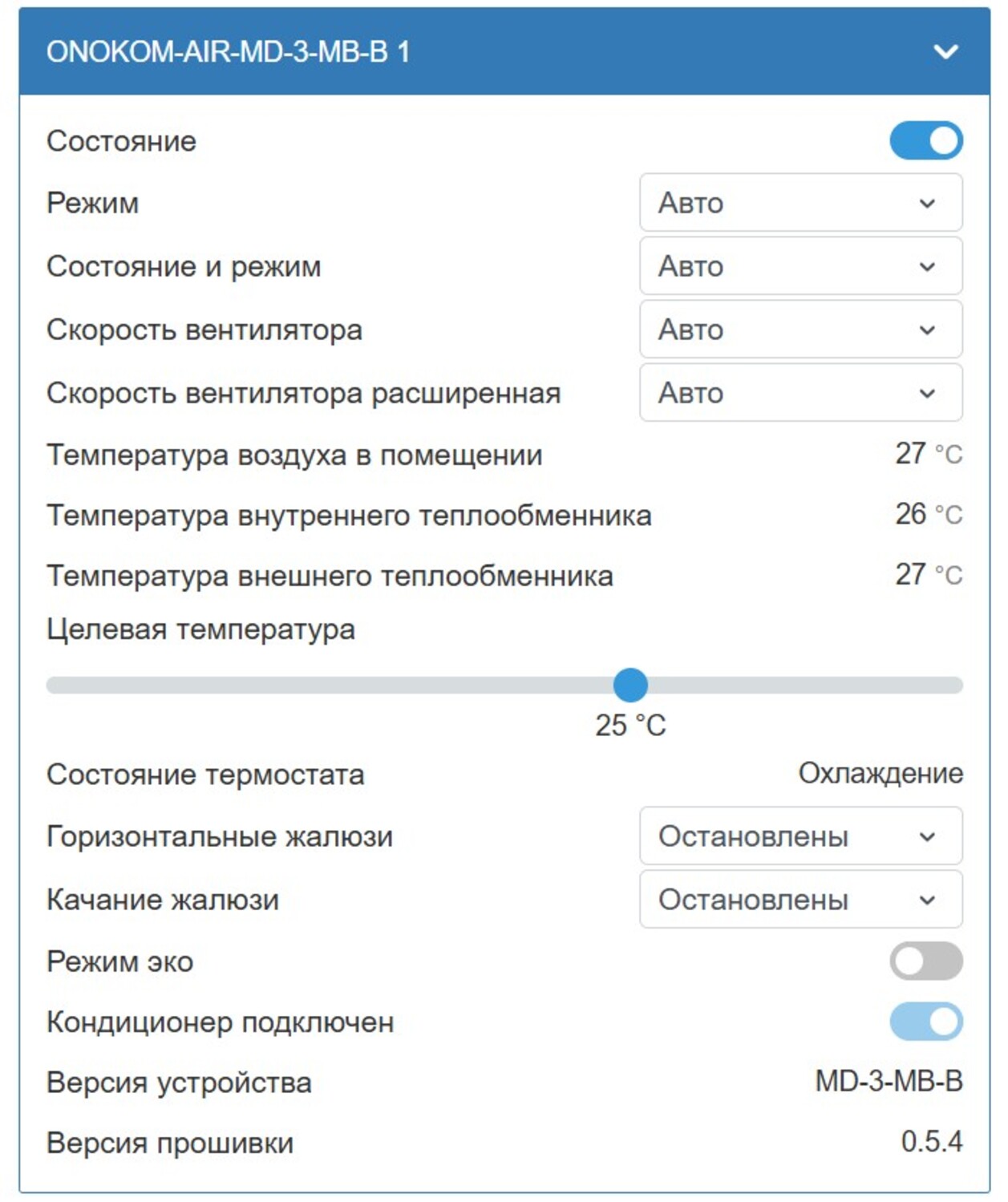
Task: Click the chevron on the Качание жалюзи selector
Action: 928,899
